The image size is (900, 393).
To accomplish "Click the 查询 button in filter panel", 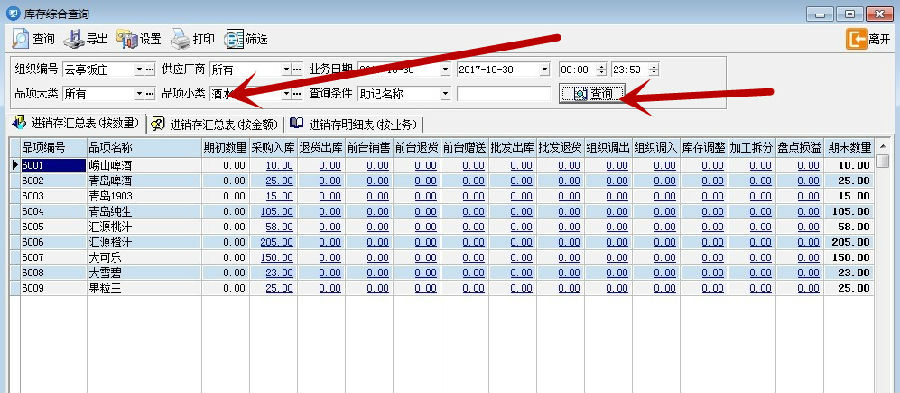I will [592, 93].
